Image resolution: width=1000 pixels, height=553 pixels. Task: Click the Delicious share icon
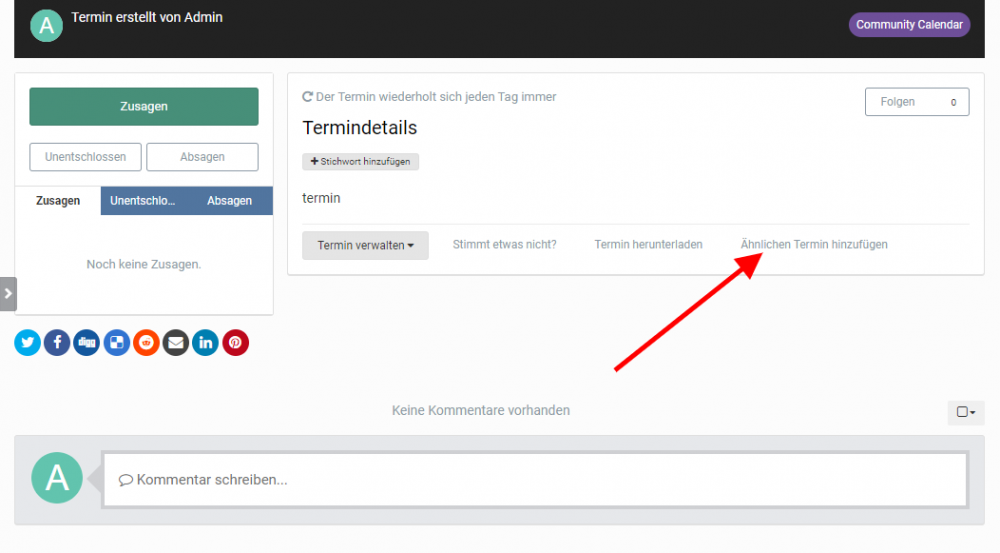[117, 343]
